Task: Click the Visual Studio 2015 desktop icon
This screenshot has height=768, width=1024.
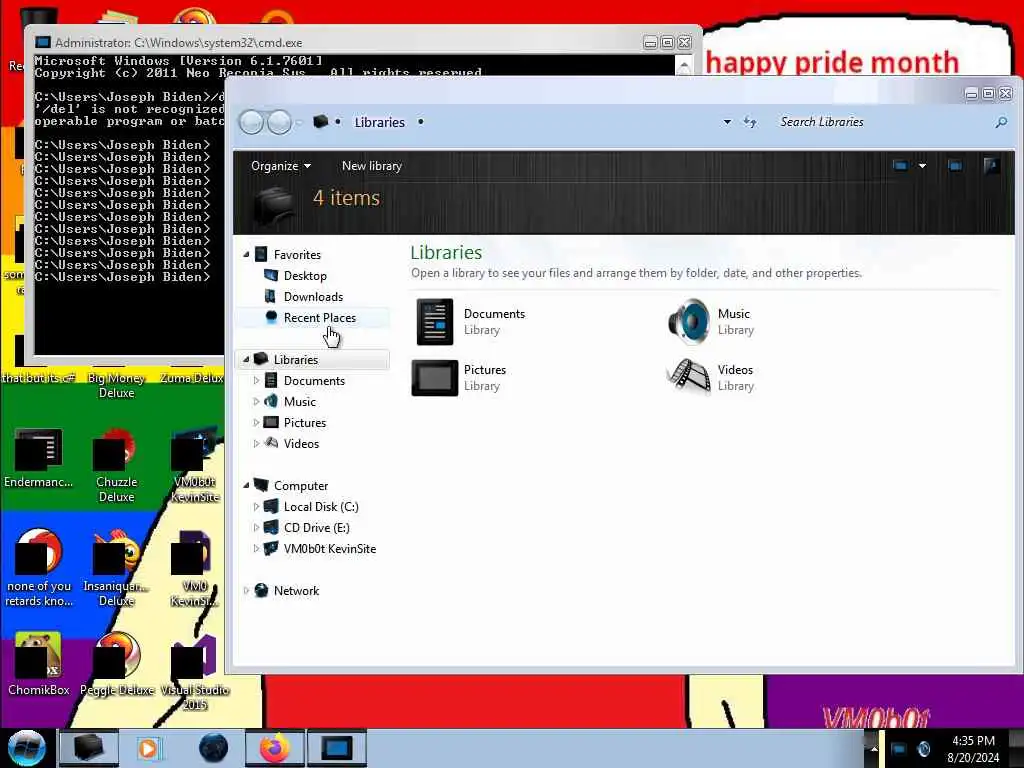Action: point(195,673)
